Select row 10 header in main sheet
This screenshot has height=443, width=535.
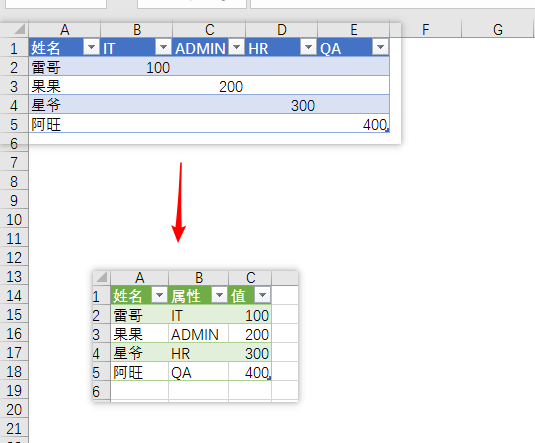coord(14,219)
